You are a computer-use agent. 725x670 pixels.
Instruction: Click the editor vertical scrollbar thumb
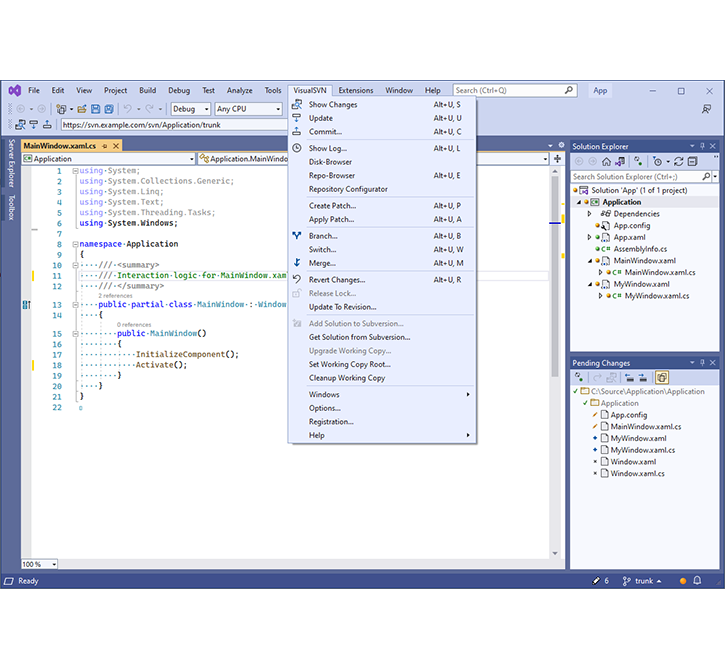[x=555, y=277]
